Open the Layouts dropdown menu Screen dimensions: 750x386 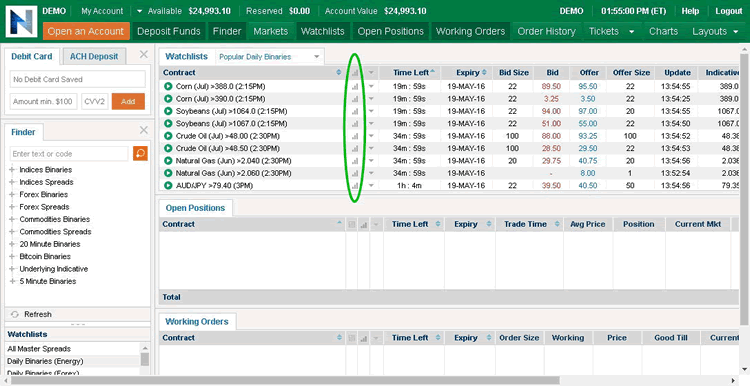tap(715, 32)
